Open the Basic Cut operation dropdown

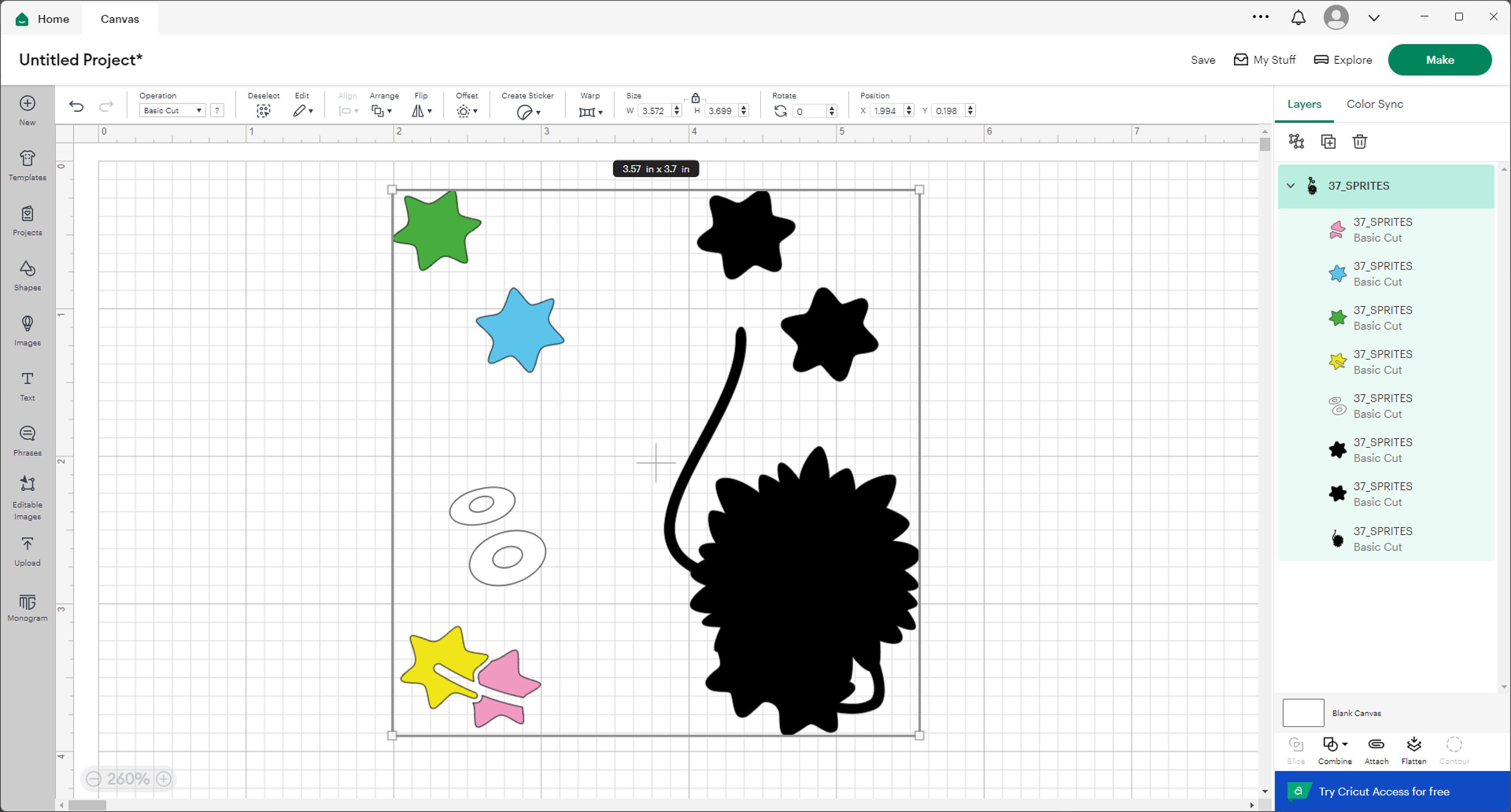click(x=172, y=110)
